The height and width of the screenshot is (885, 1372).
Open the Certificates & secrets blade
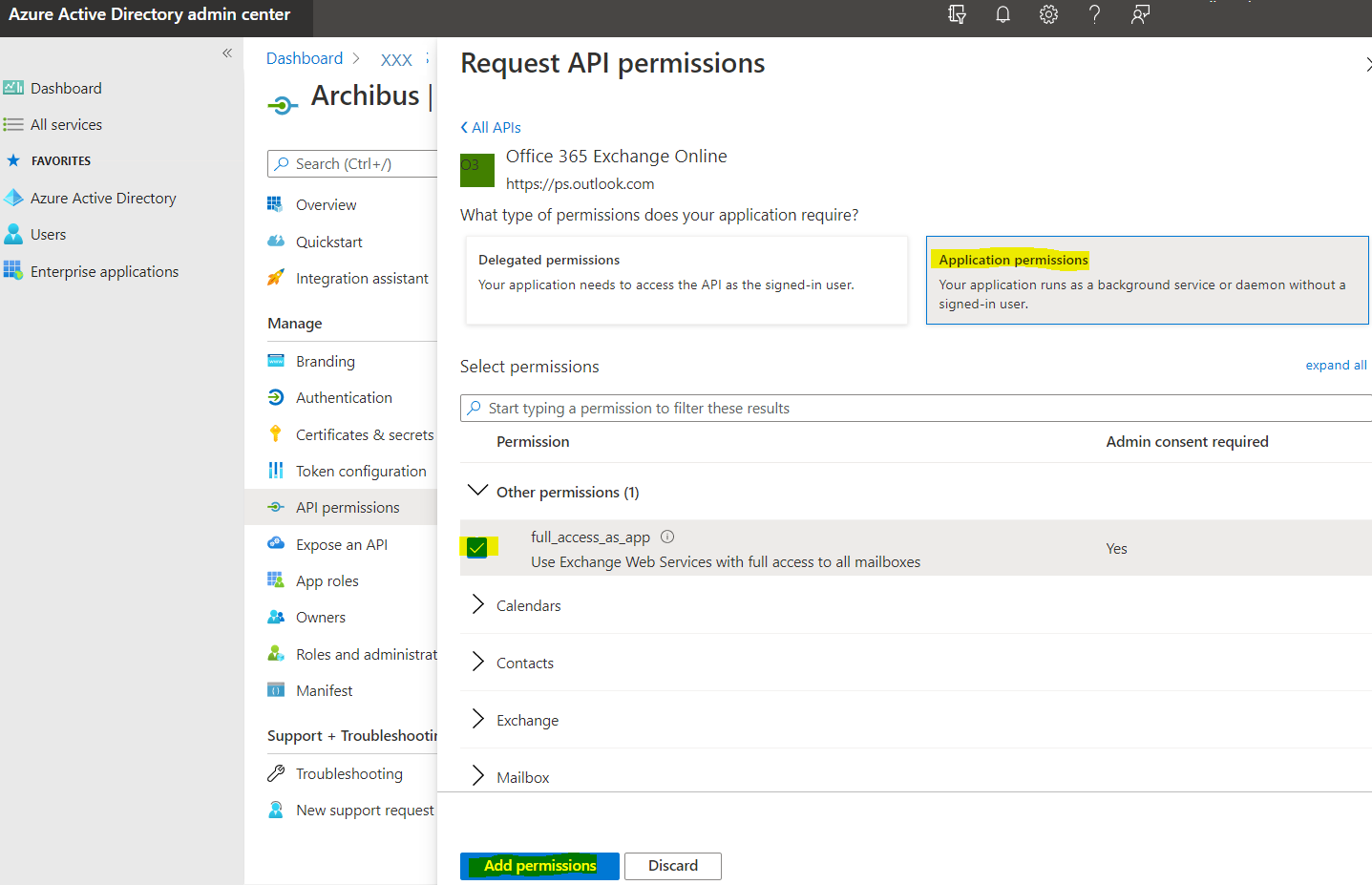tap(365, 433)
